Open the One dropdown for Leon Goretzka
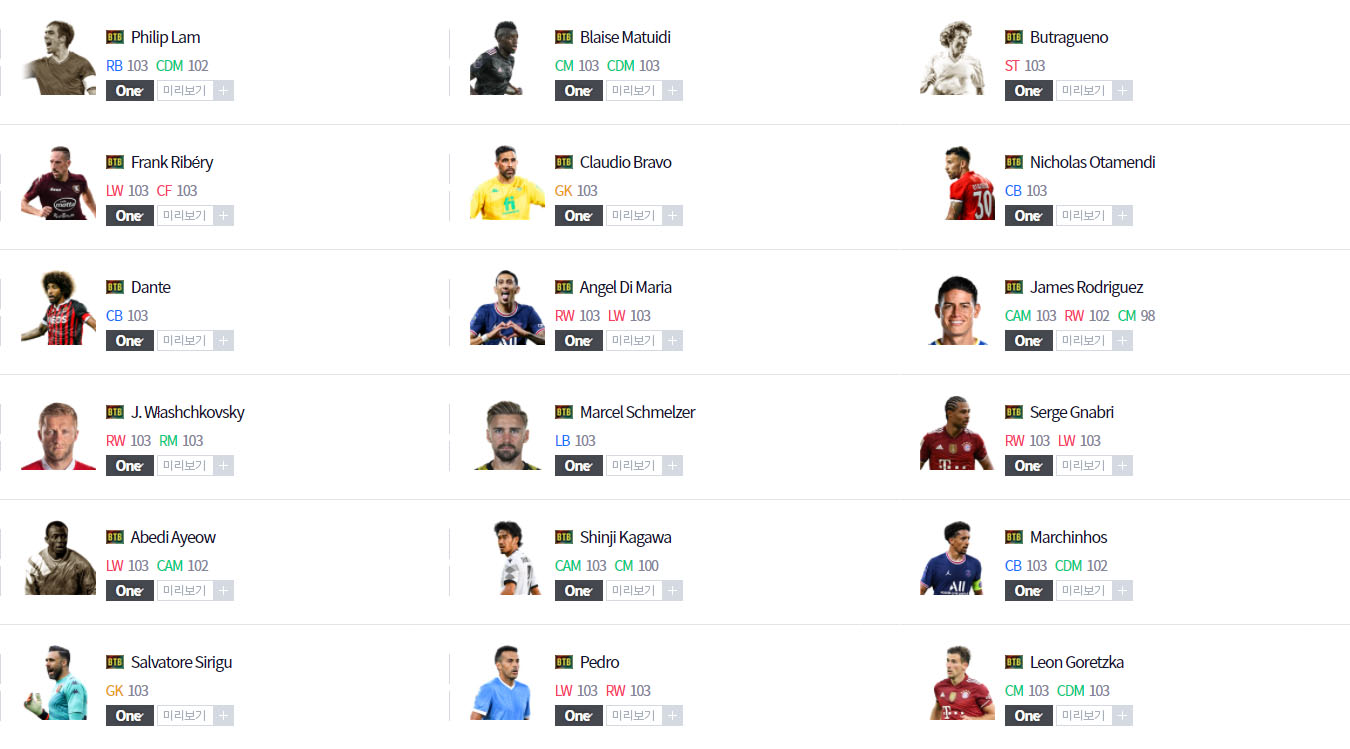 (1029, 716)
